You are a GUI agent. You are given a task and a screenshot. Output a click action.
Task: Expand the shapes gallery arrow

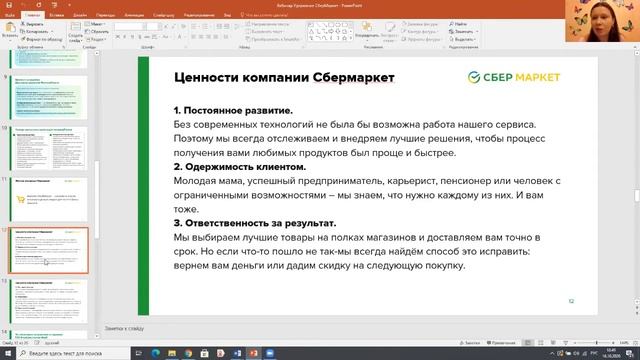(351, 38)
